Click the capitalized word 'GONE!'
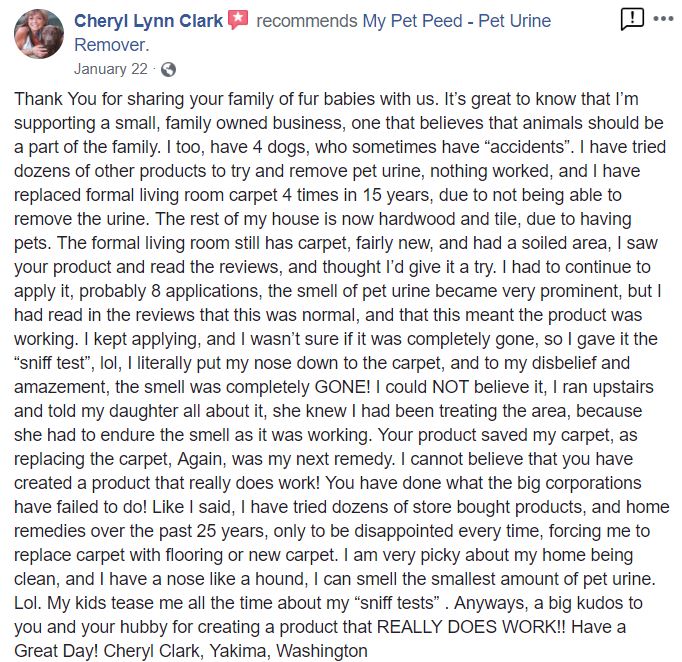This screenshot has width=682, height=662. pyautogui.click(x=342, y=387)
